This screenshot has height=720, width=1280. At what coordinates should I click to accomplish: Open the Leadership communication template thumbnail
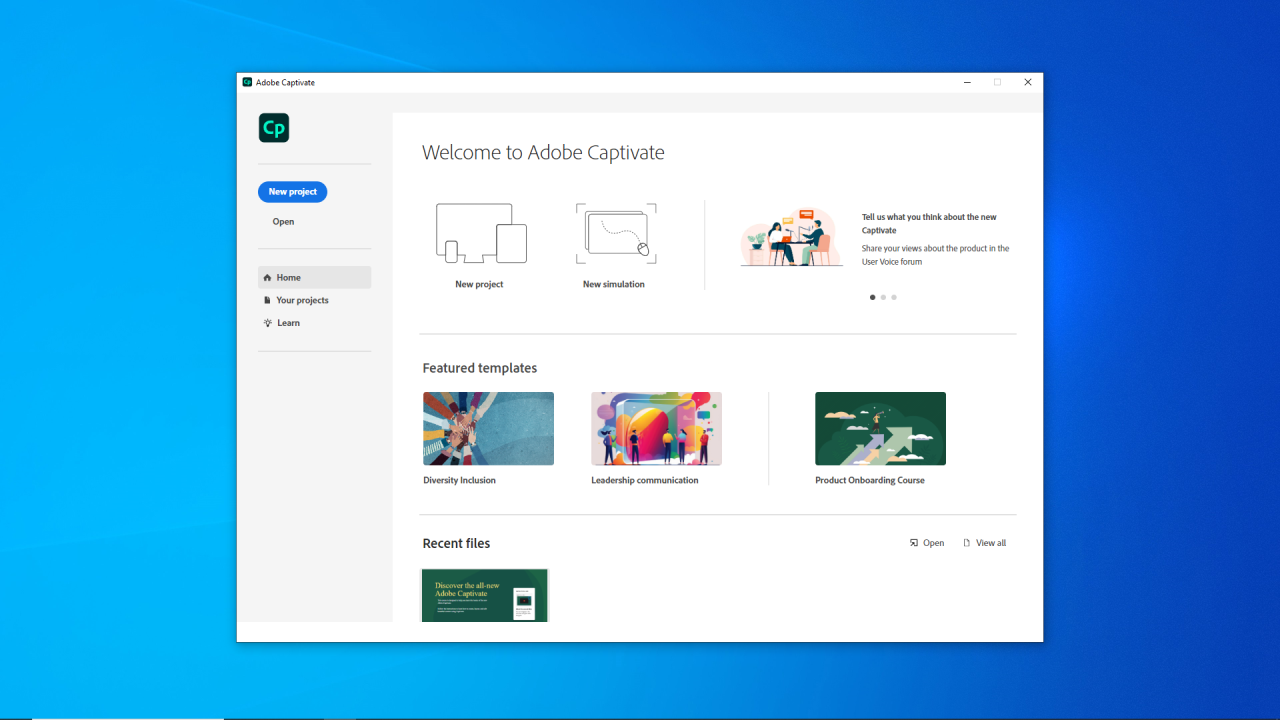[656, 429]
